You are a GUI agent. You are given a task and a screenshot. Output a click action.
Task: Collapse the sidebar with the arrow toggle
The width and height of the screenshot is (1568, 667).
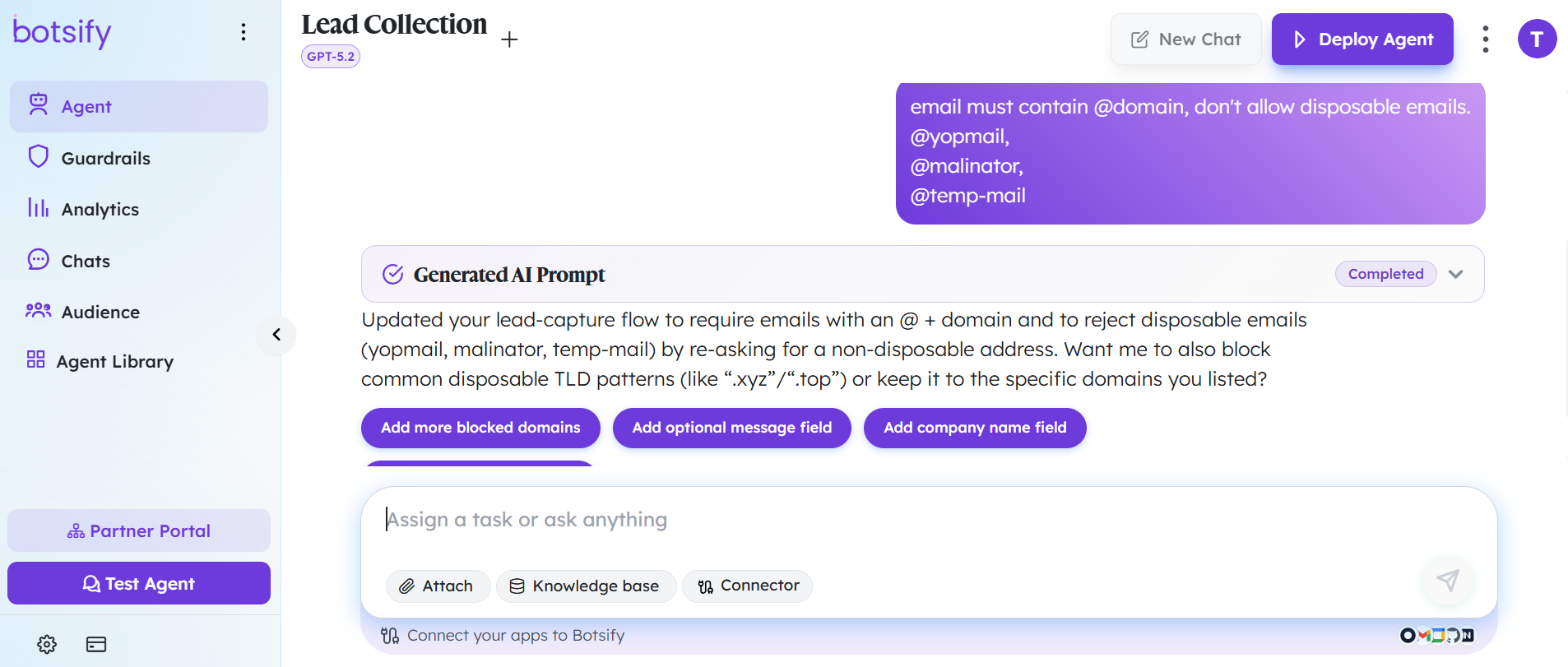tap(276, 335)
